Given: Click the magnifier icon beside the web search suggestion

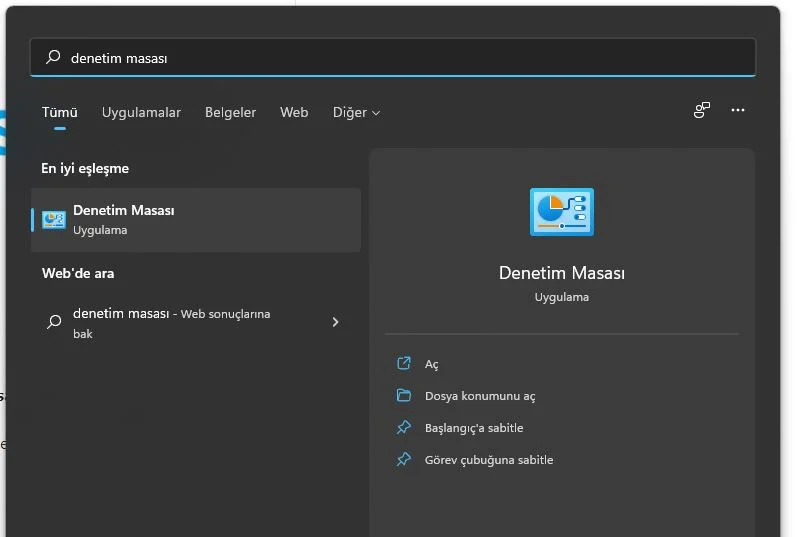Looking at the screenshot, I should [54, 322].
